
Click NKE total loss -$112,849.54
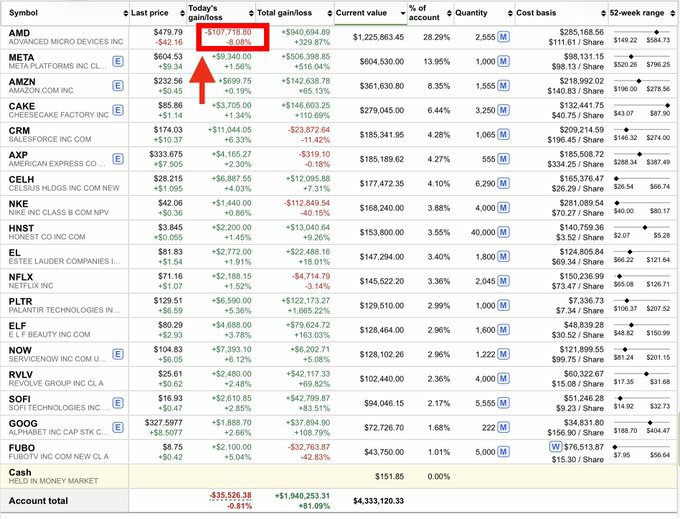coord(307,203)
